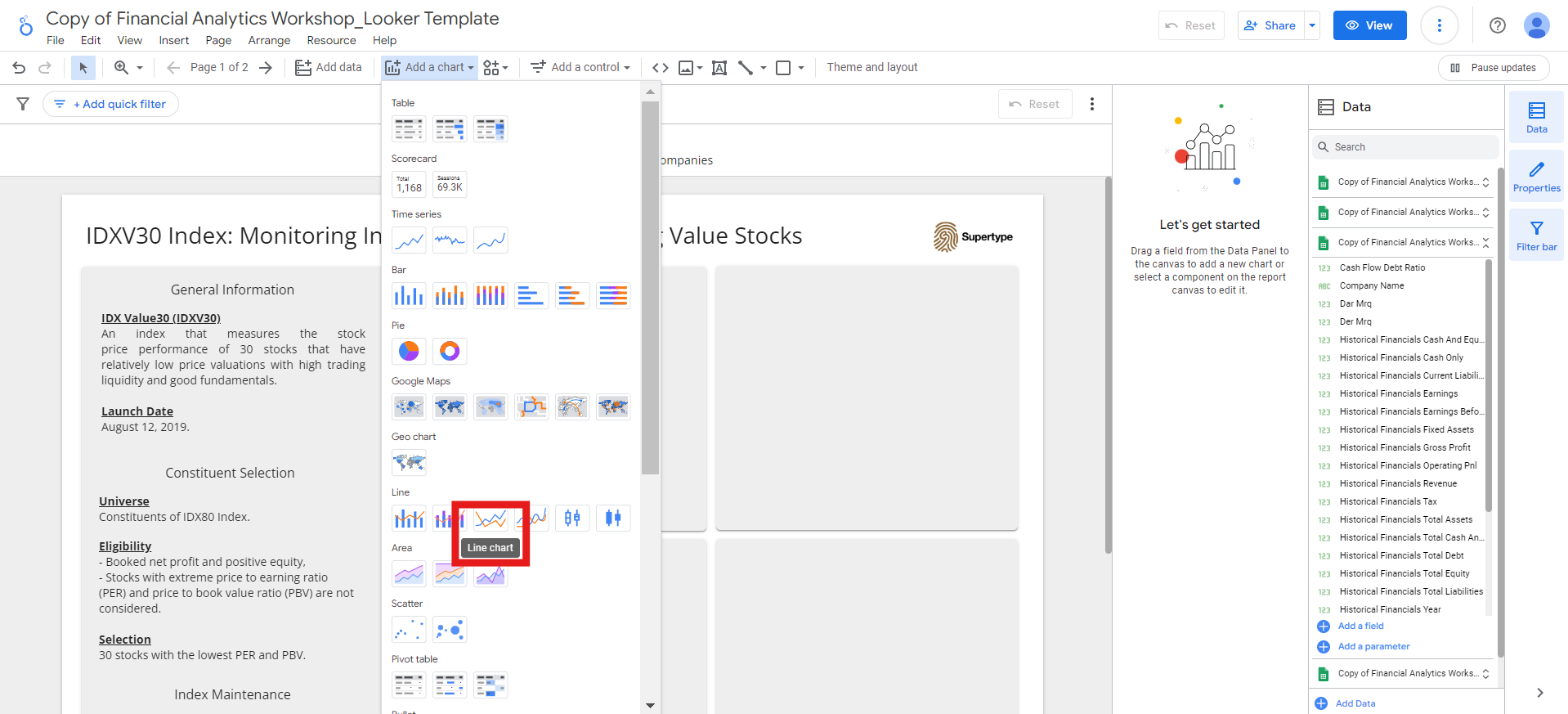Image resolution: width=1568 pixels, height=714 pixels.
Task: Switch to the Filter bar tab
Action: coord(1536,236)
